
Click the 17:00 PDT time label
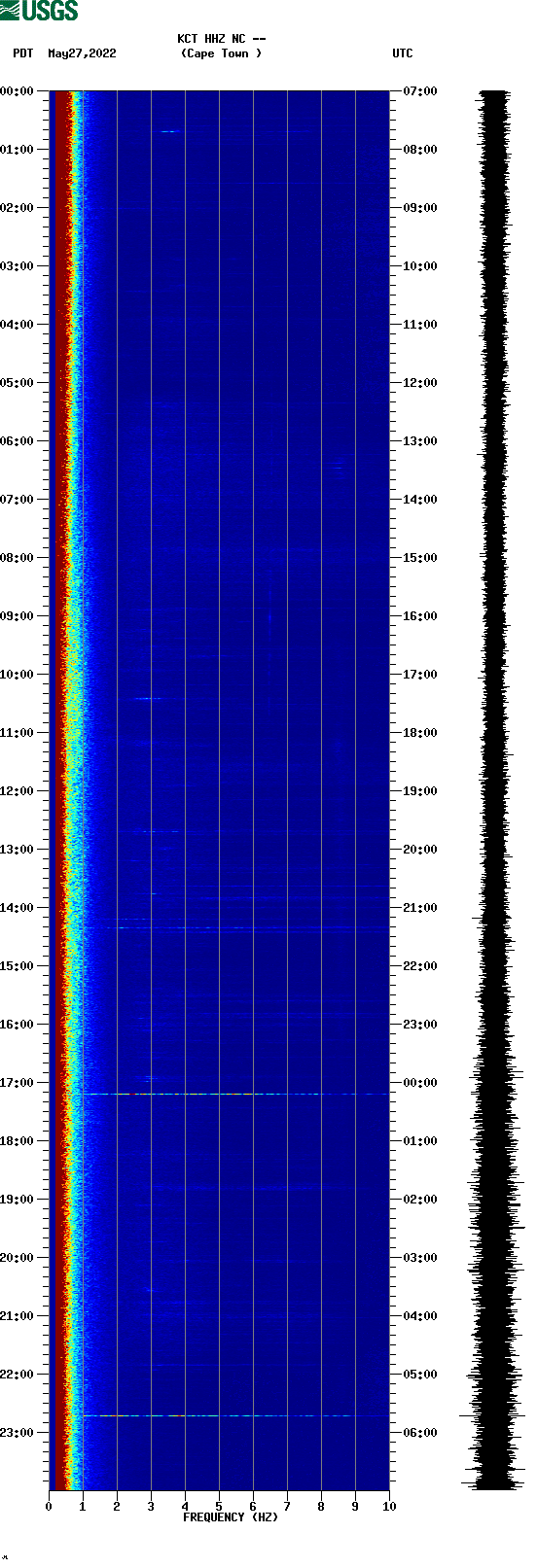[18, 1083]
